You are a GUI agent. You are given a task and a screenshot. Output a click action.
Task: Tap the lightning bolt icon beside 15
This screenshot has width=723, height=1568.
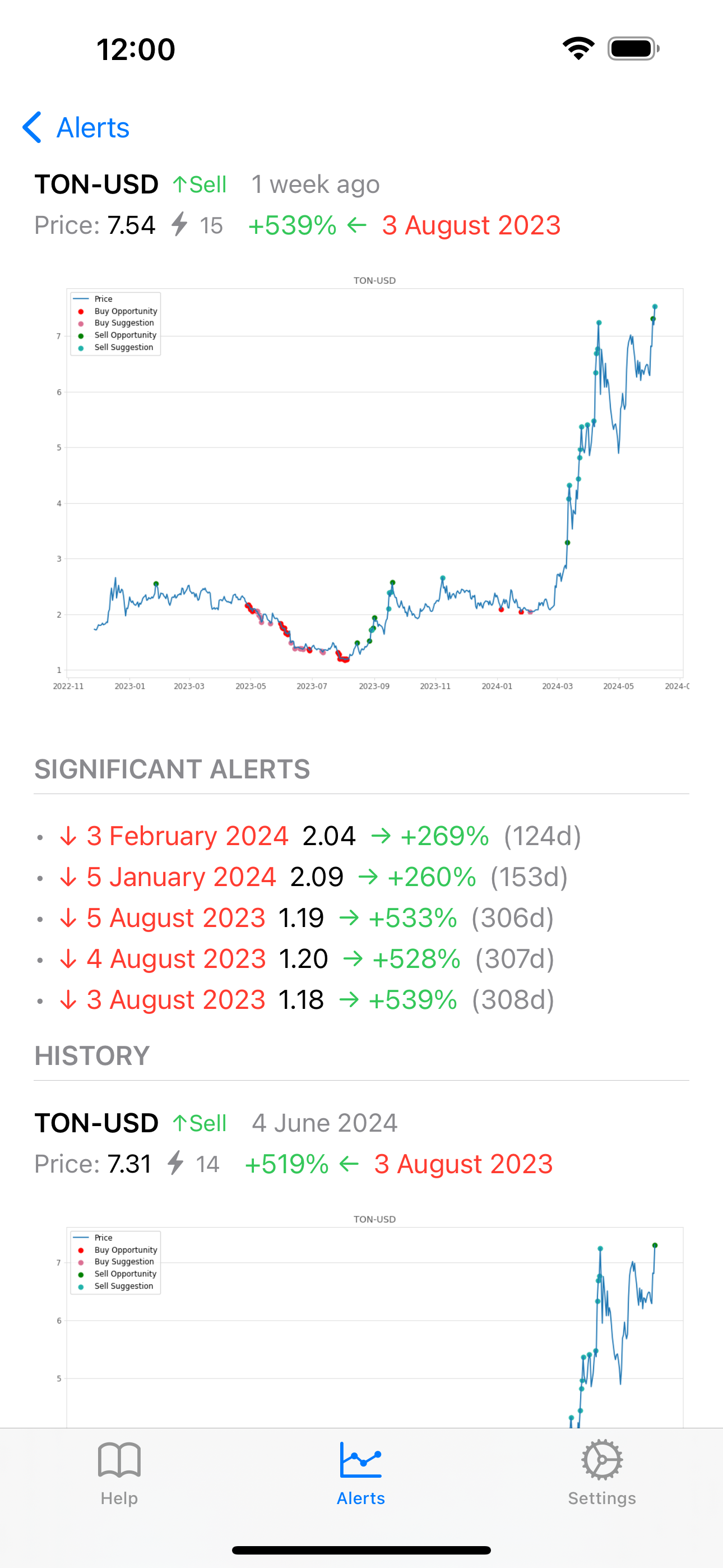(x=179, y=225)
